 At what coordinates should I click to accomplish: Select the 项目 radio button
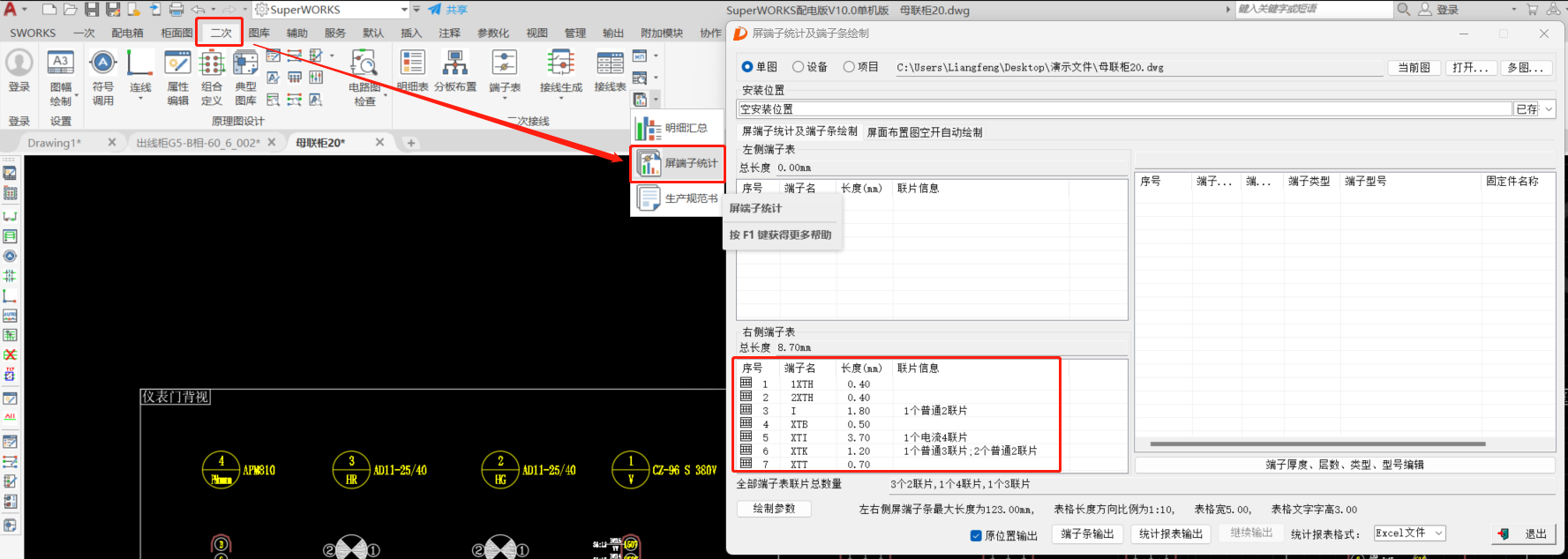[849, 67]
